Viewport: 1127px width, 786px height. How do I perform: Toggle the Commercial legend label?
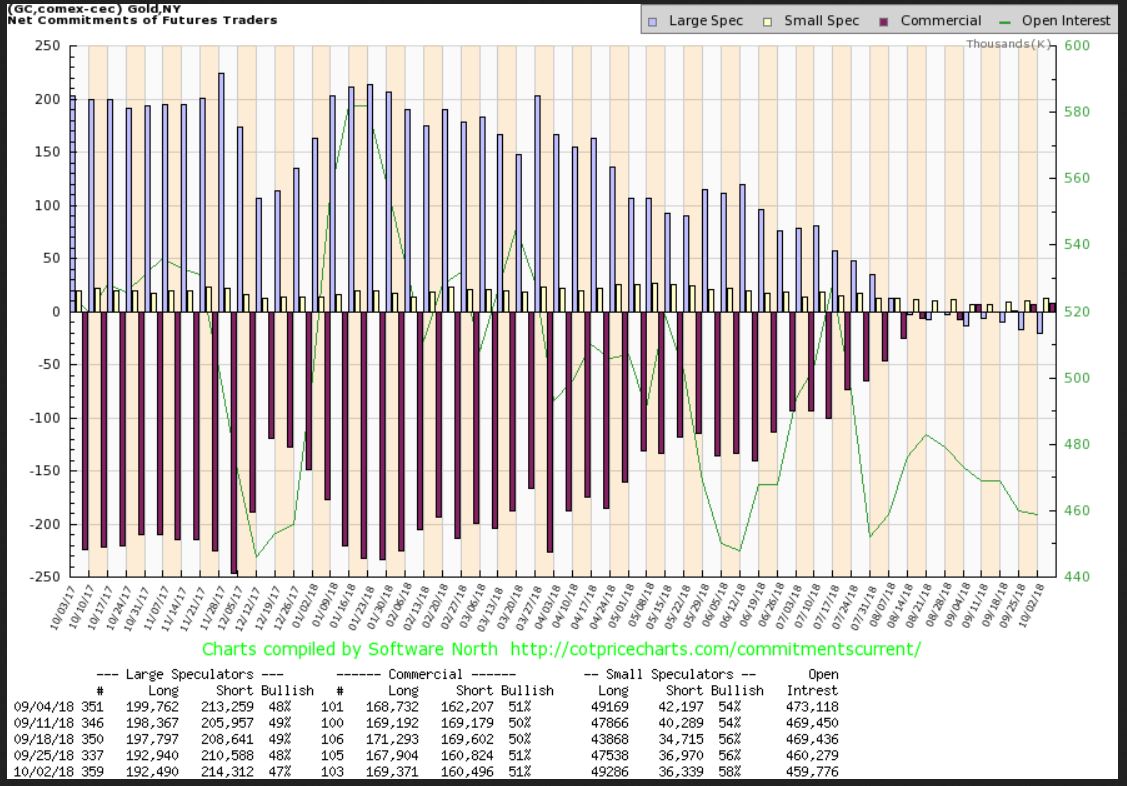(x=940, y=21)
